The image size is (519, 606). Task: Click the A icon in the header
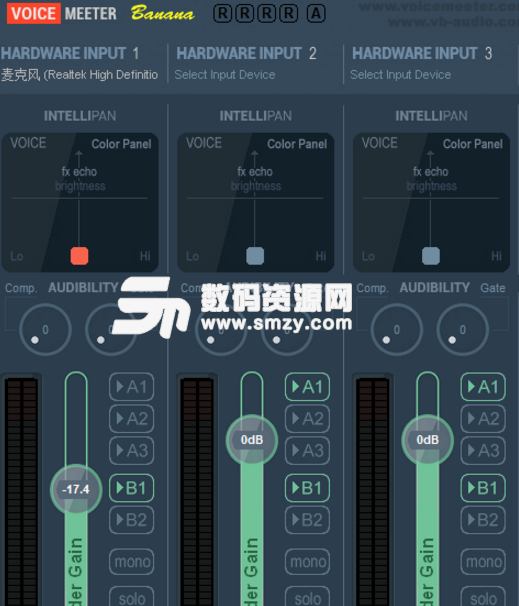[316, 14]
